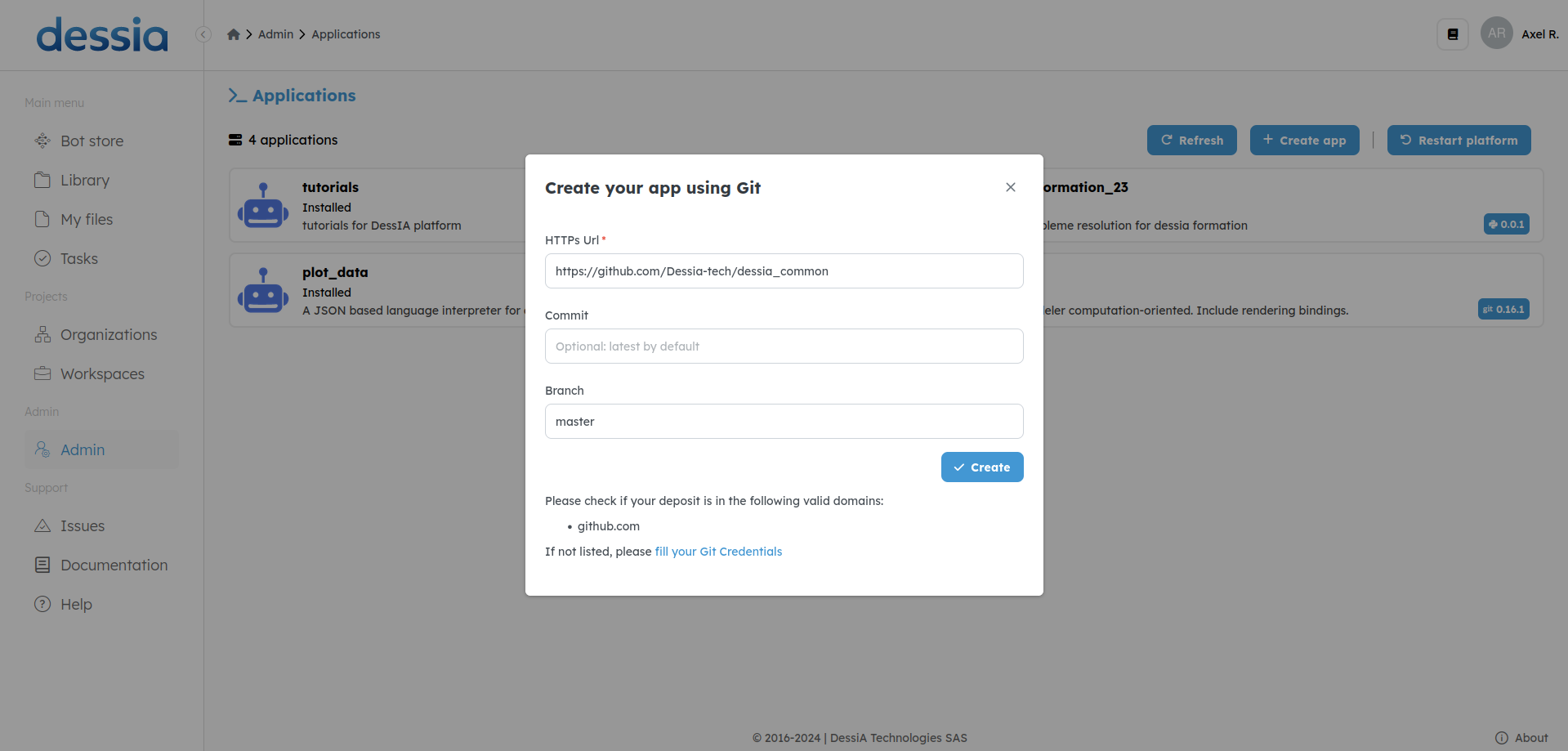Open Documentation in the sidebar
This screenshot has height=751, width=1568.
101,565
